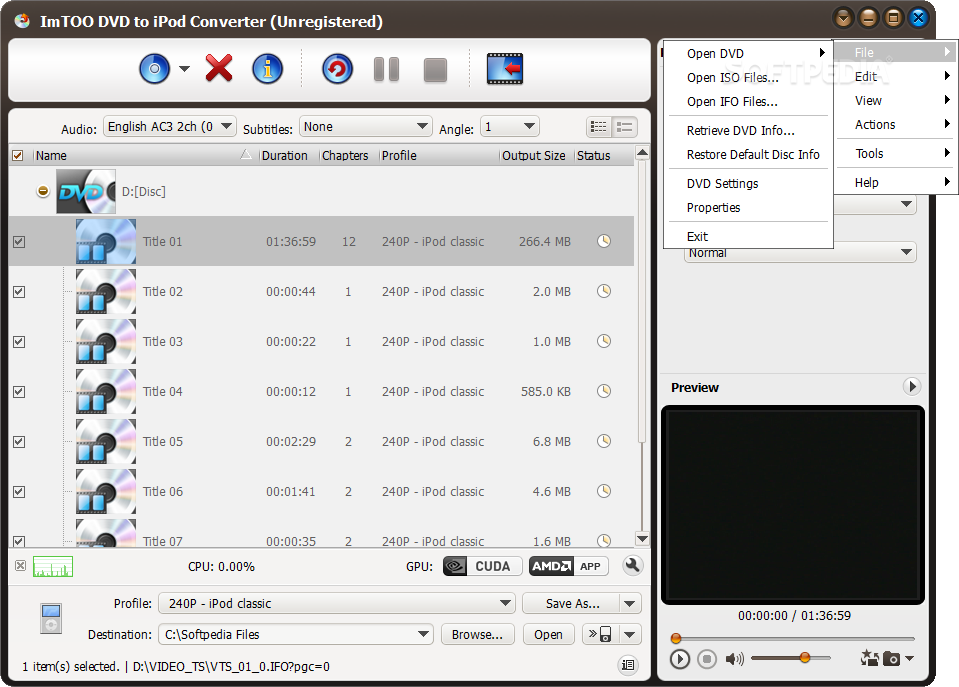Viewport: 959px width, 687px height.
Task: Uncheck the Title 03 checkbox
Action: tap(19, 342)
